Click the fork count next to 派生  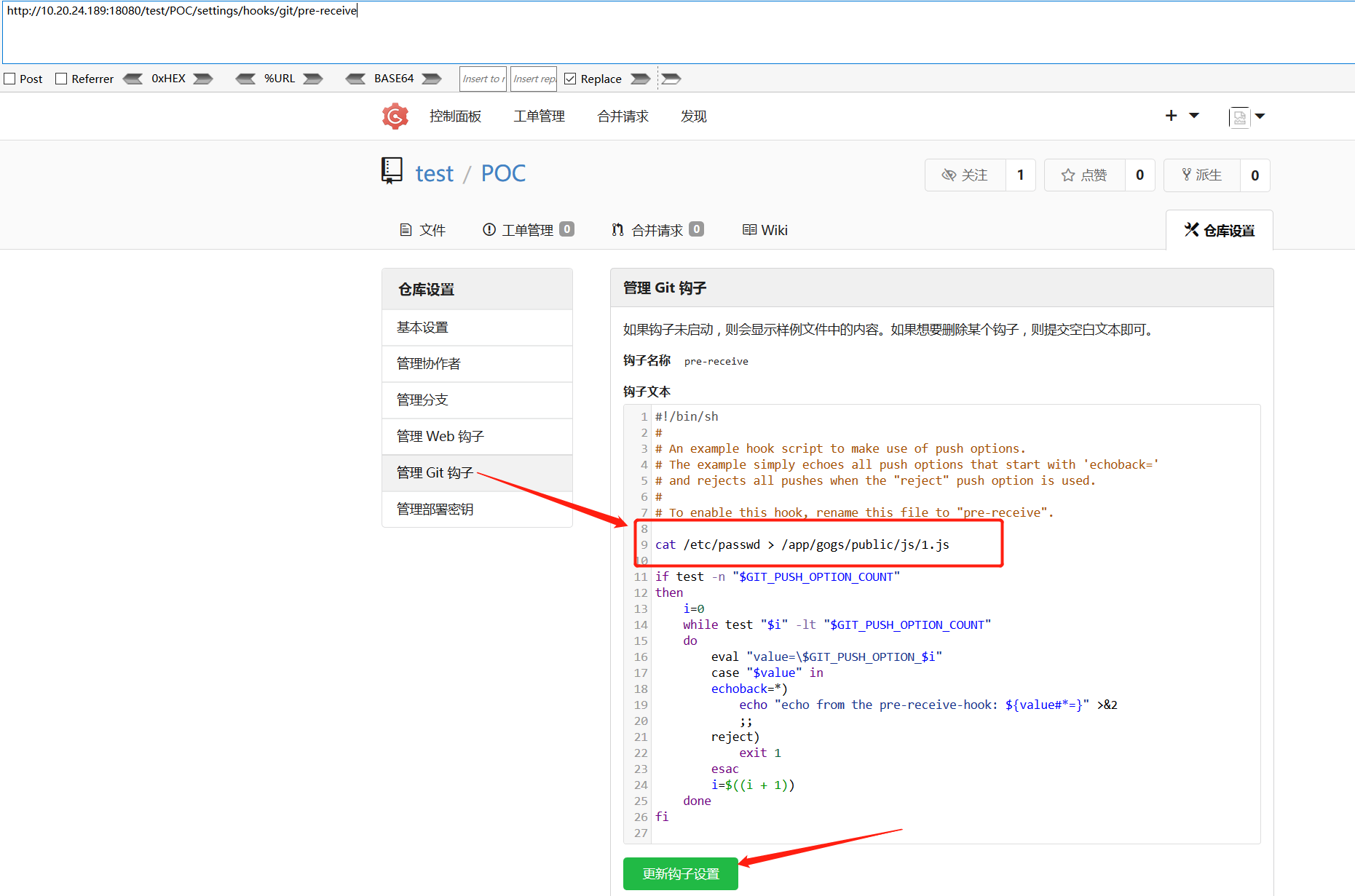coord(1255,175)
